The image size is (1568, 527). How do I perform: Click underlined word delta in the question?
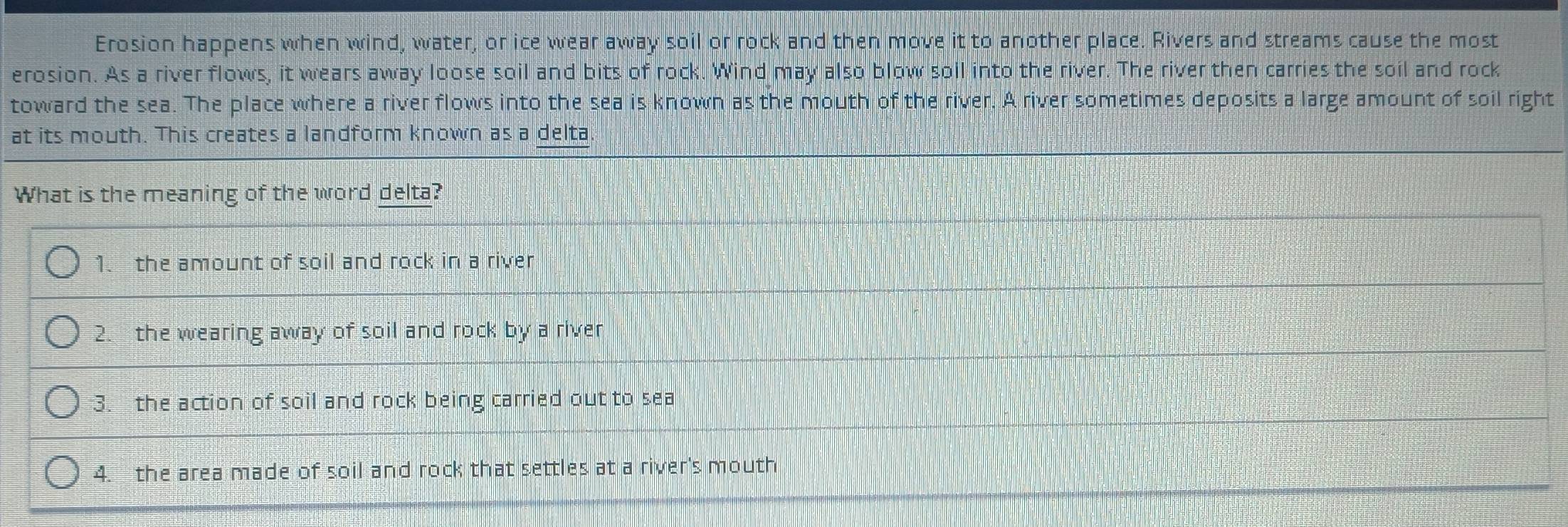406,193
